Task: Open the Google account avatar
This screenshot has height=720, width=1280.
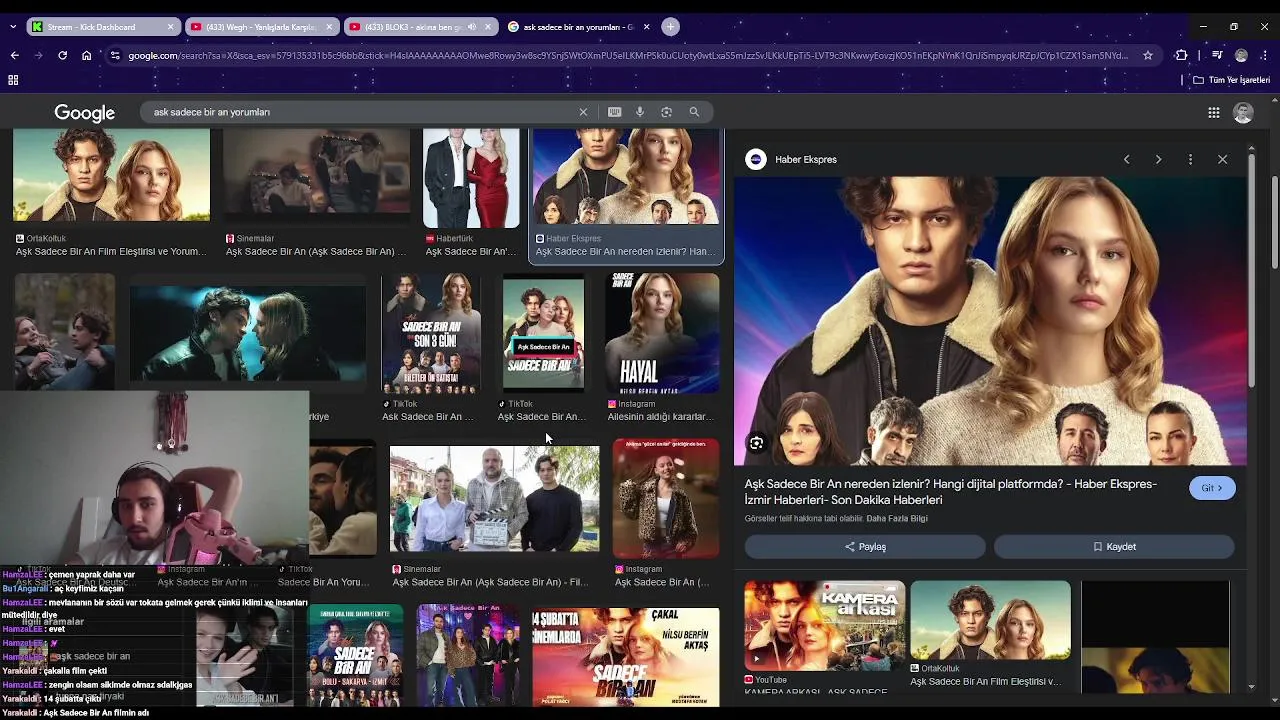Action: [x=1243, y=113]
